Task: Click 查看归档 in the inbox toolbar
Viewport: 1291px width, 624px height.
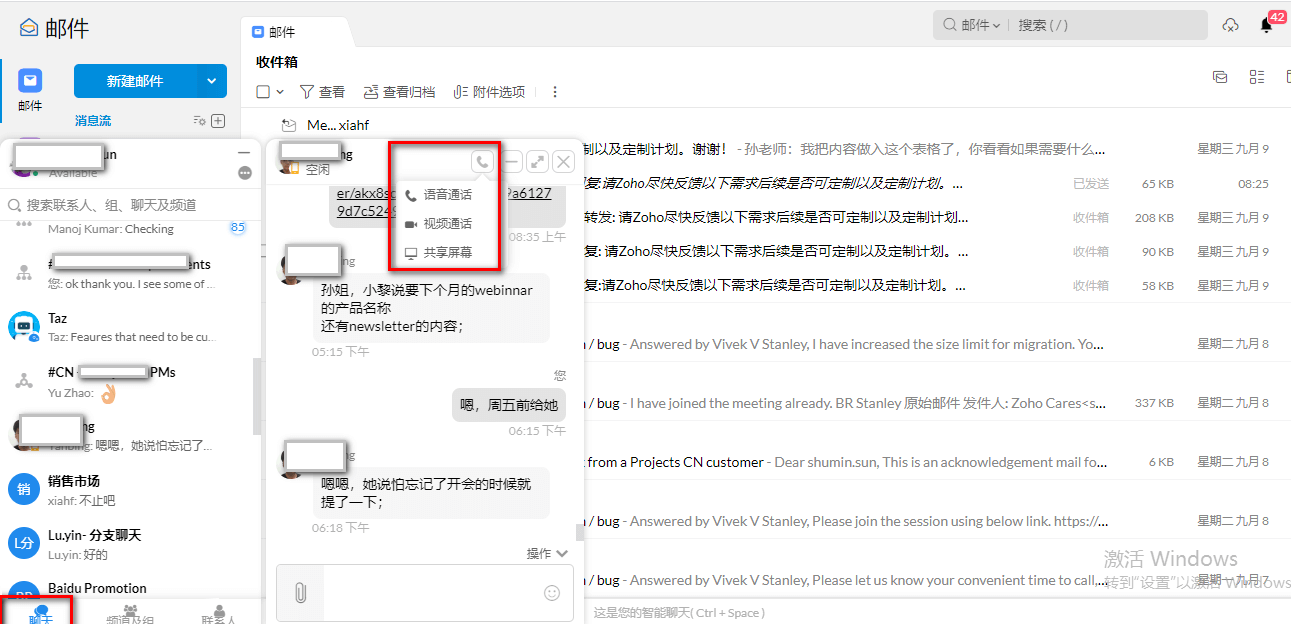Action: [x=399, y=92]
